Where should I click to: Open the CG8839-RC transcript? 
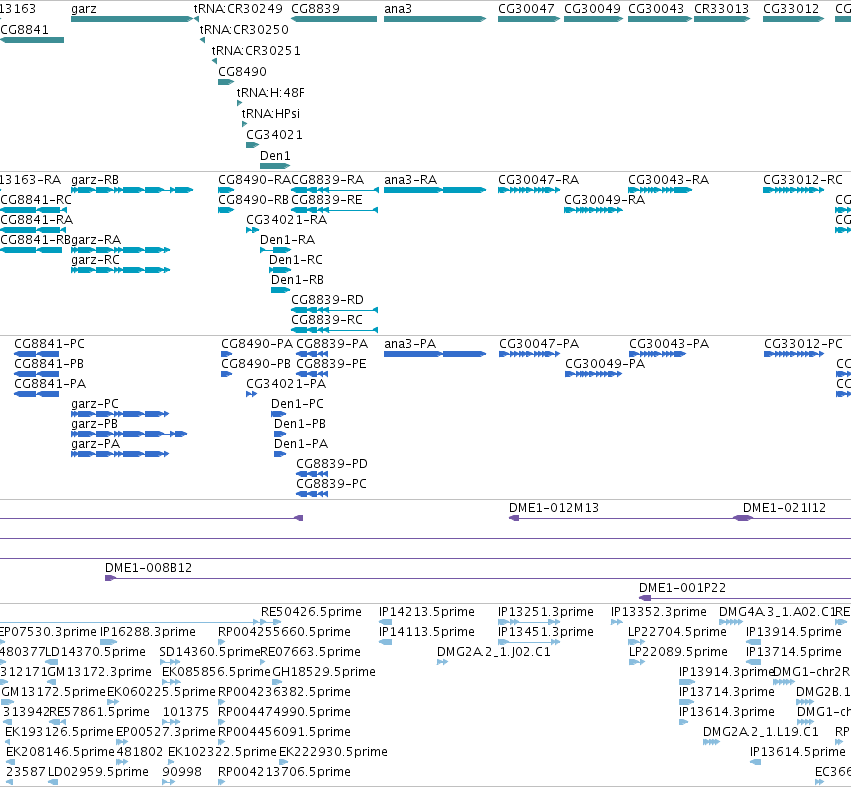coord(334,330)
